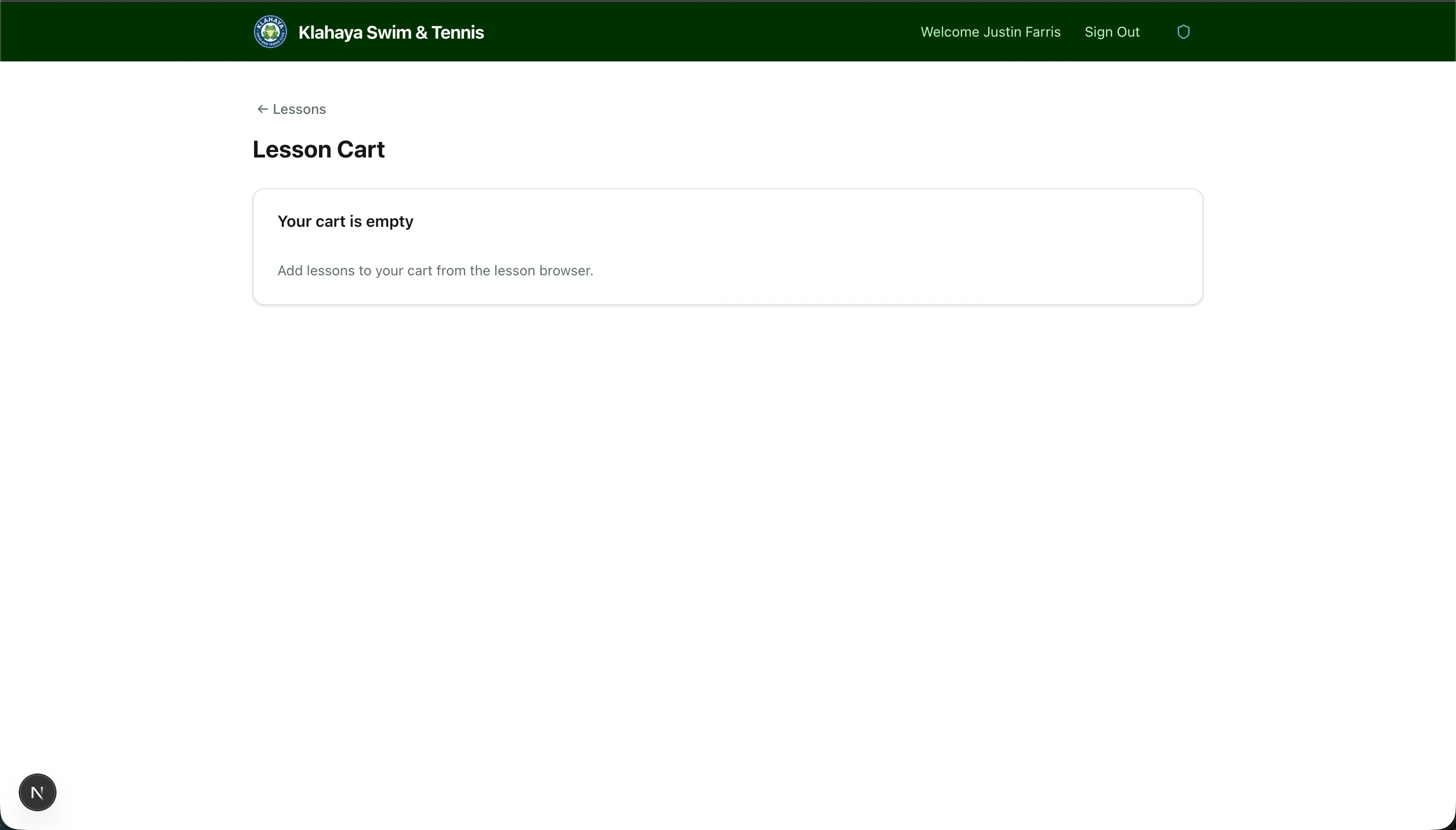The image size is (1456, 830).
Task: Open the Next.js dev tools N badge
Action: (x=38, y=792)
